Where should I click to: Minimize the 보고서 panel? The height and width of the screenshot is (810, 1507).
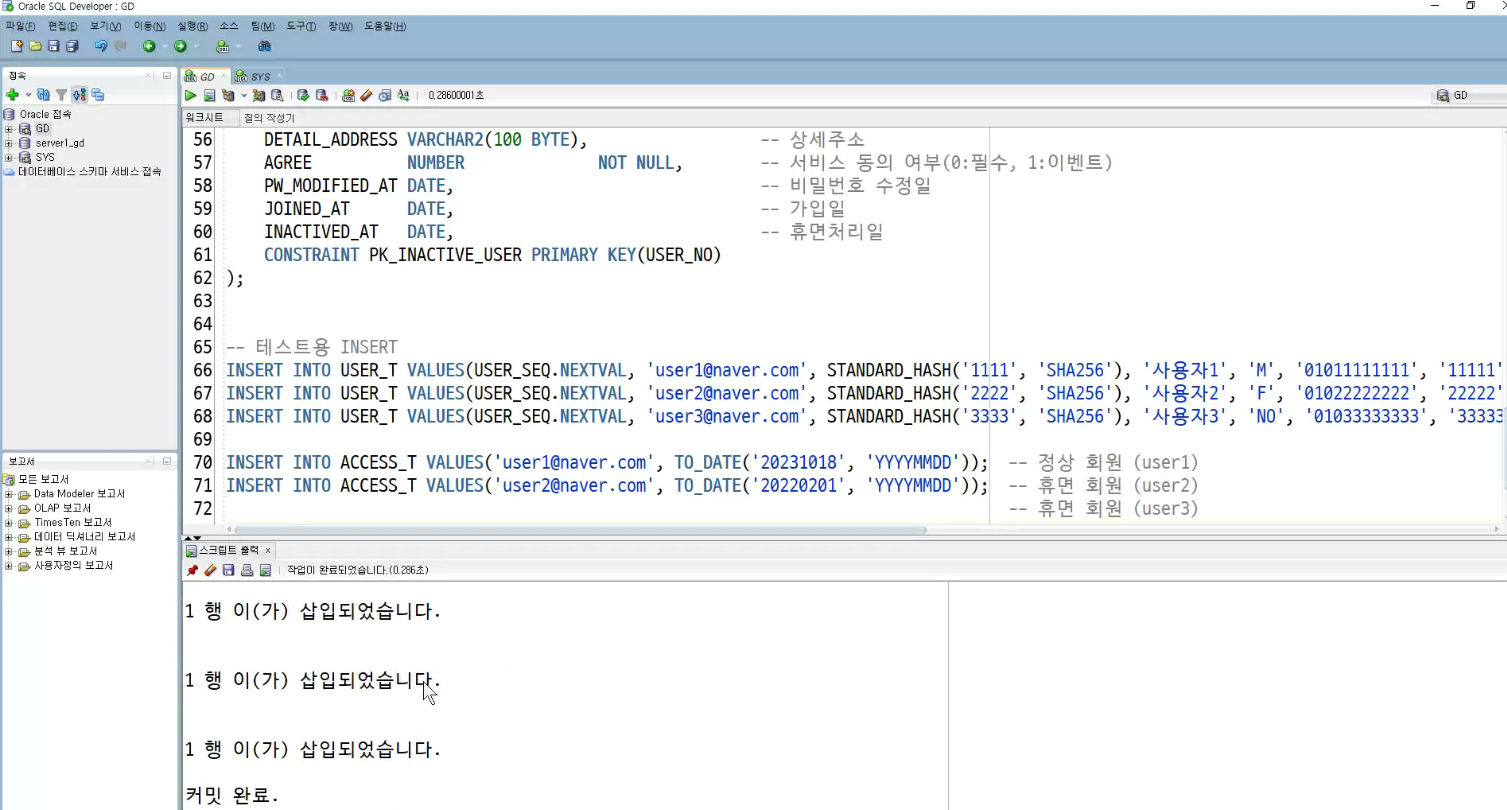[167, 461]
